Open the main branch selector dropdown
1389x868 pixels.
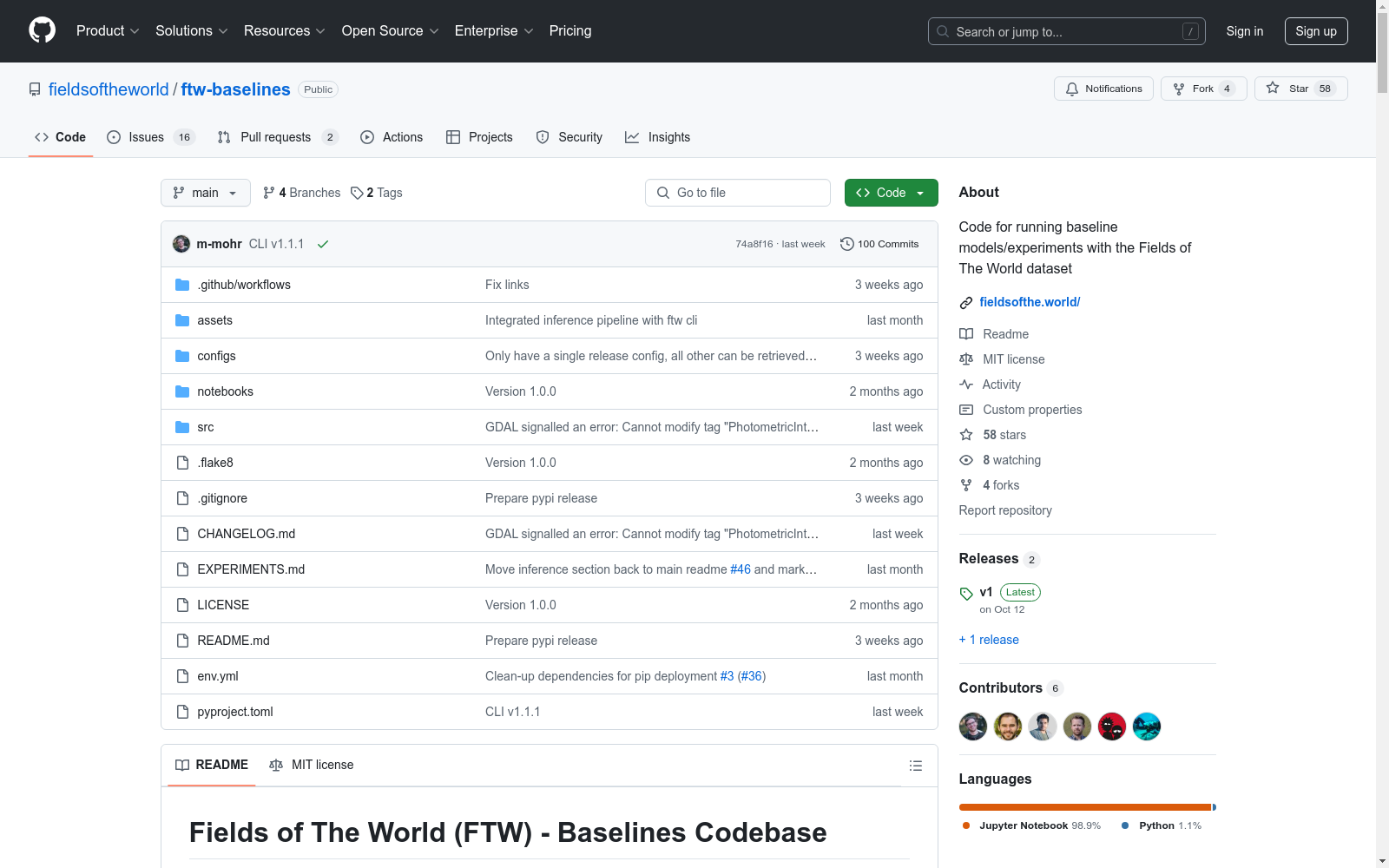pos(206,193)
